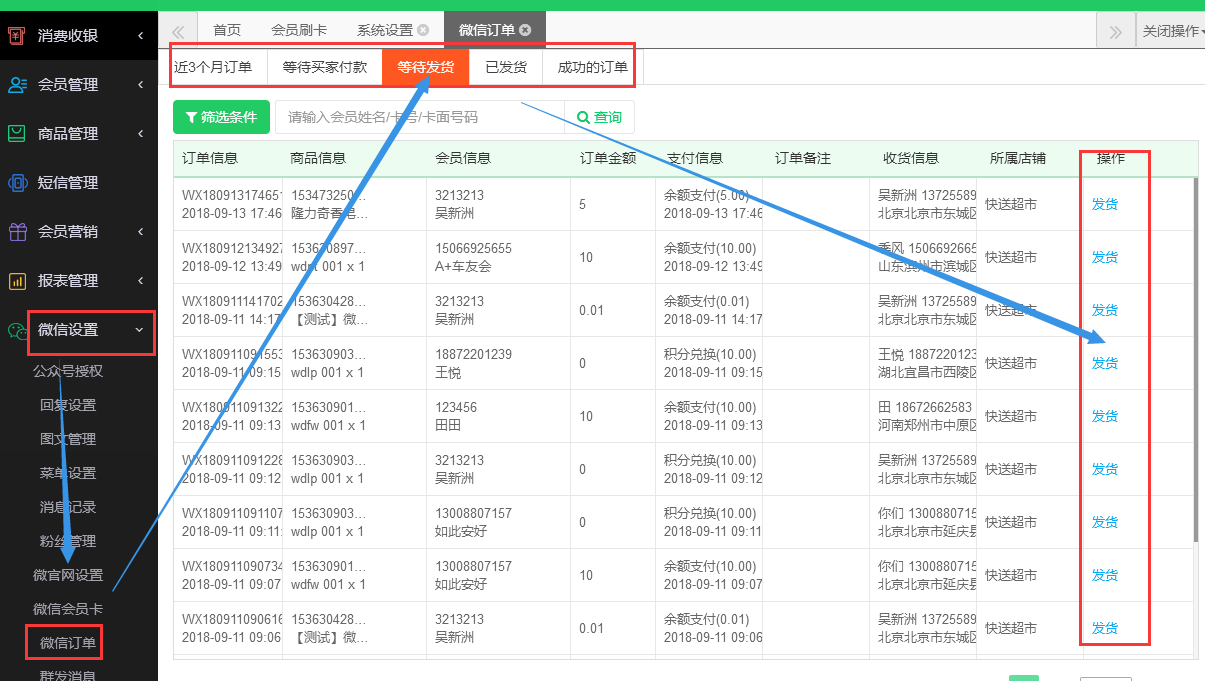Switch to the 会员刷卡 tab
1205x681 pixels.
point(299,30)
